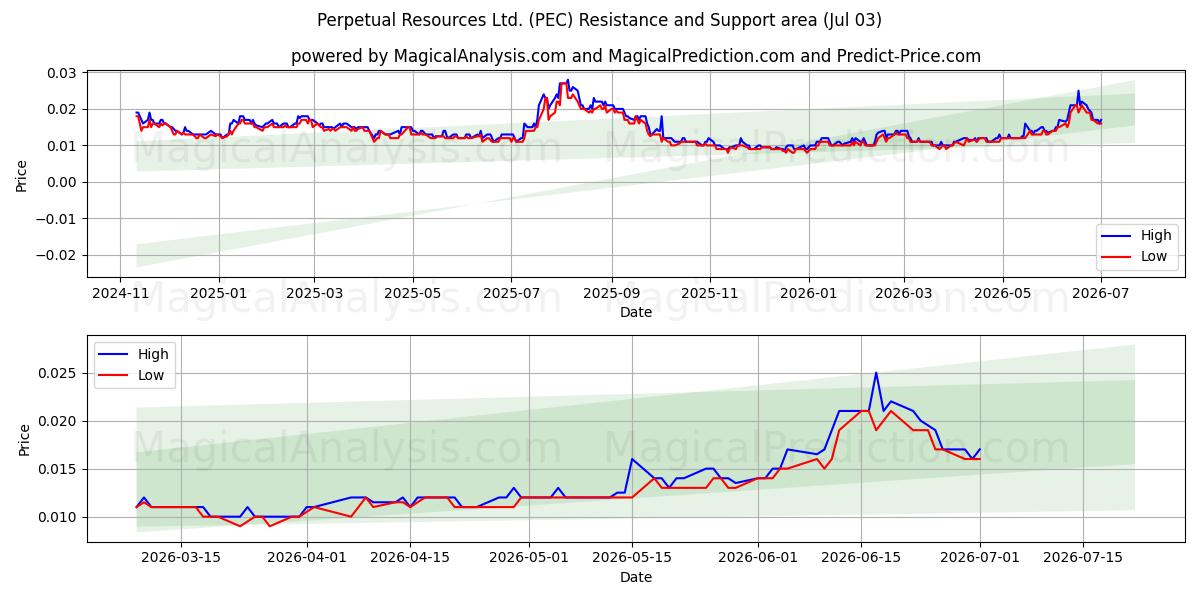Viewport: 1200px width, 600px height.
Task: Click the 'powered by MagicalAnalysis.com' subtitle text
Action: pos(636,56)
